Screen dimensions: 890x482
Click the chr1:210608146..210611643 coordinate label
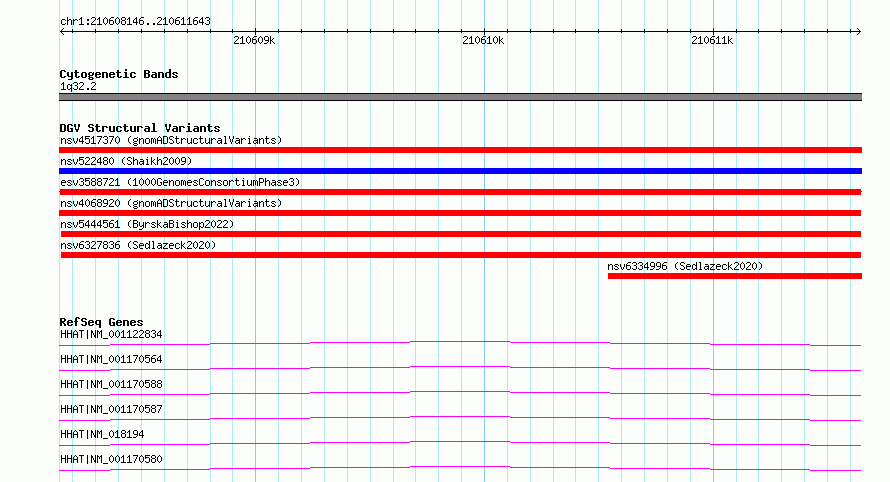coord(135,22)
